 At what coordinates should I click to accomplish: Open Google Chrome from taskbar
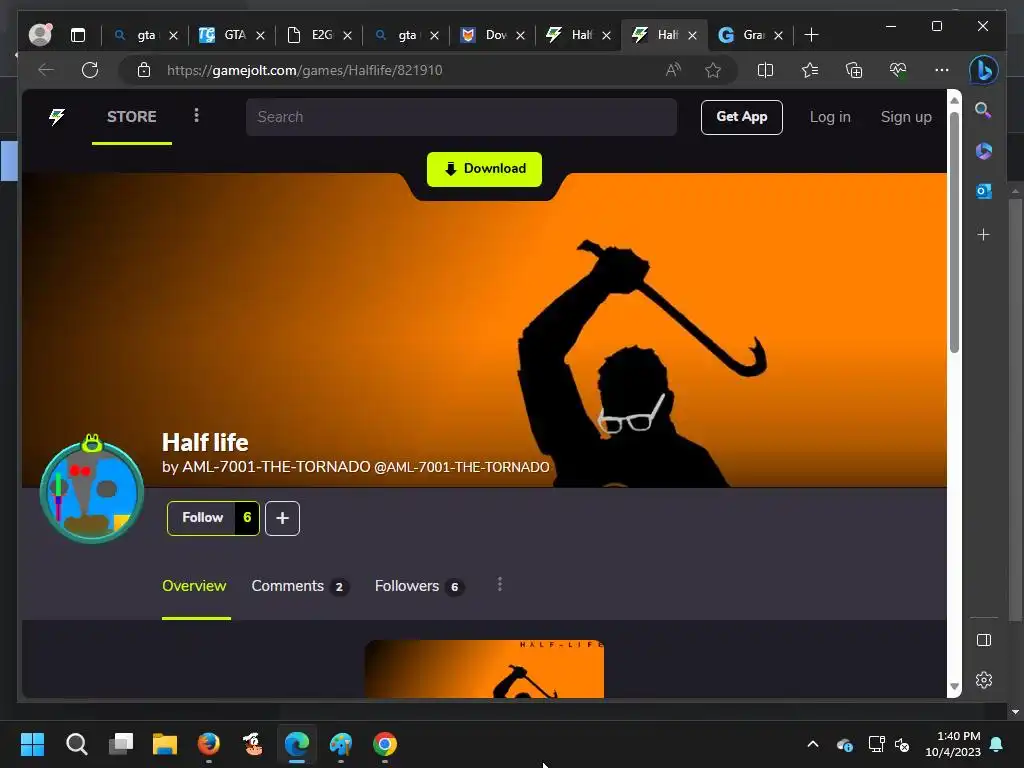385,744
